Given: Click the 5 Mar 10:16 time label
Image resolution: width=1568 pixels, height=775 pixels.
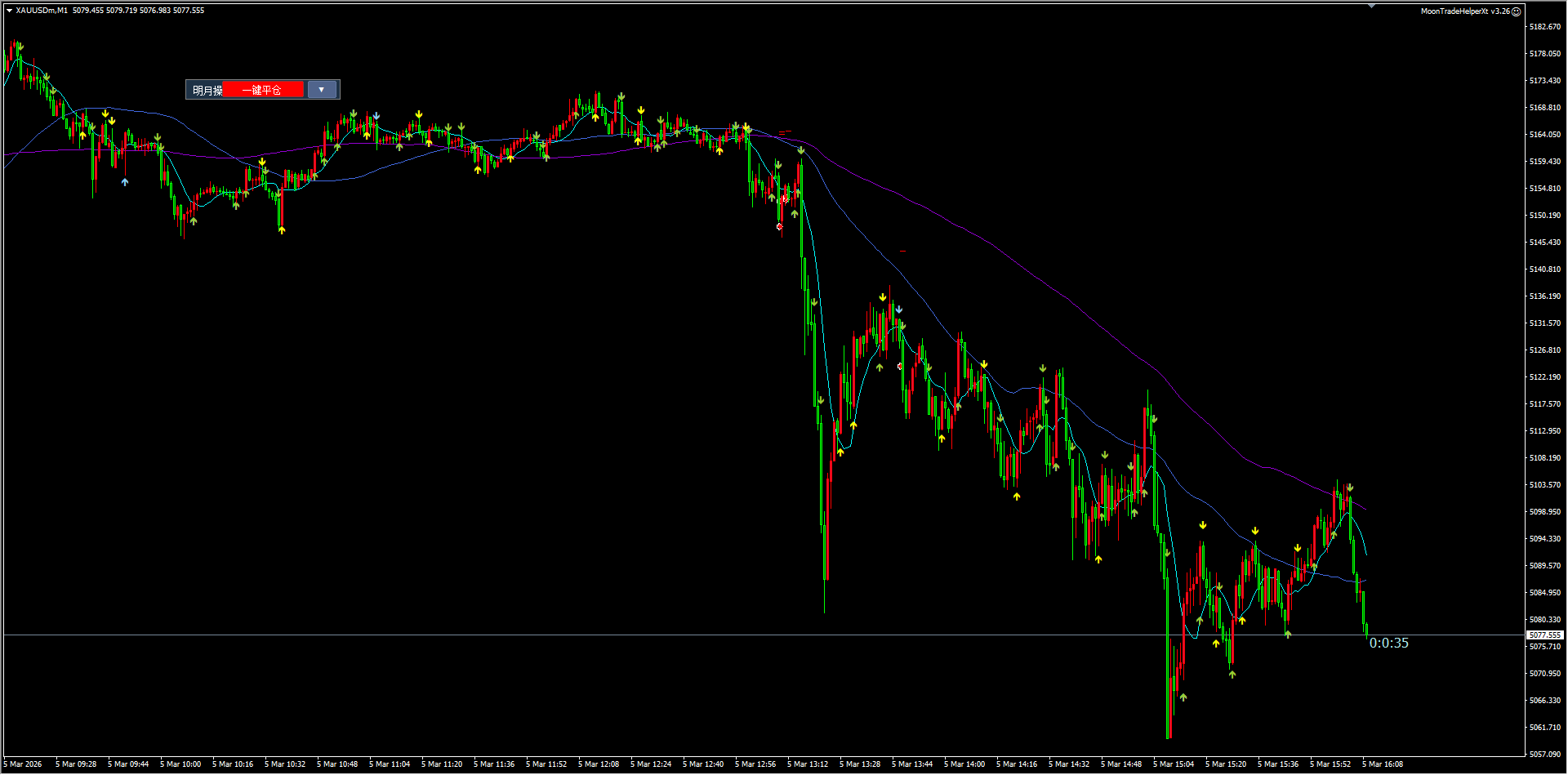Looking at the screenshot, I should [233, 764].
